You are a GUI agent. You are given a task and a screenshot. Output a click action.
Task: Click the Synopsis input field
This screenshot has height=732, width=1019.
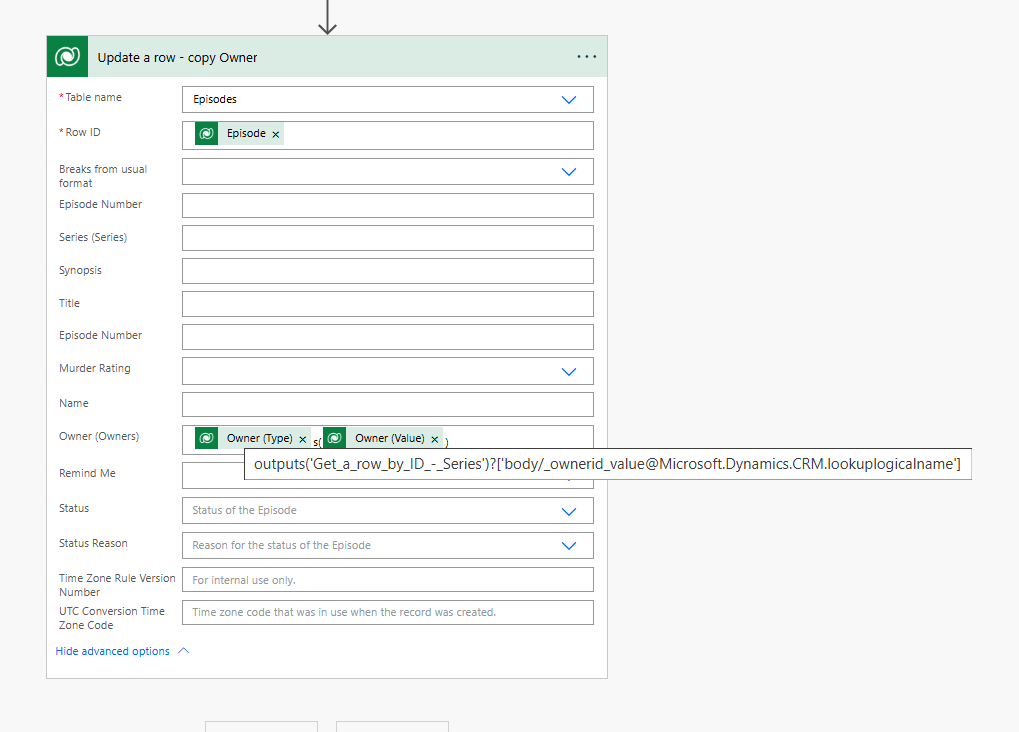(x=387, y=271)
